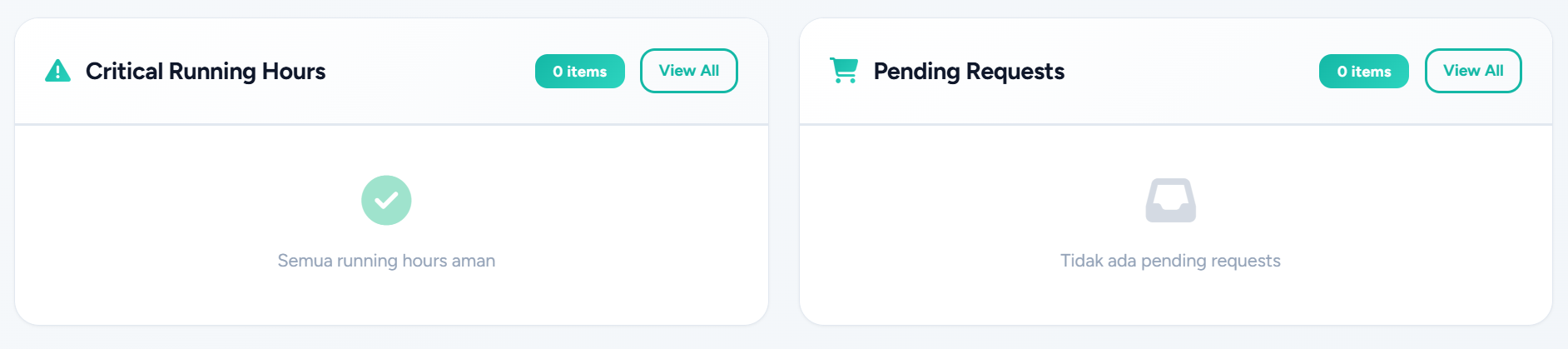Click the "Semua running hours aman" message
The height and width of the screenshot is (349, 1568).
click(386, 261)
